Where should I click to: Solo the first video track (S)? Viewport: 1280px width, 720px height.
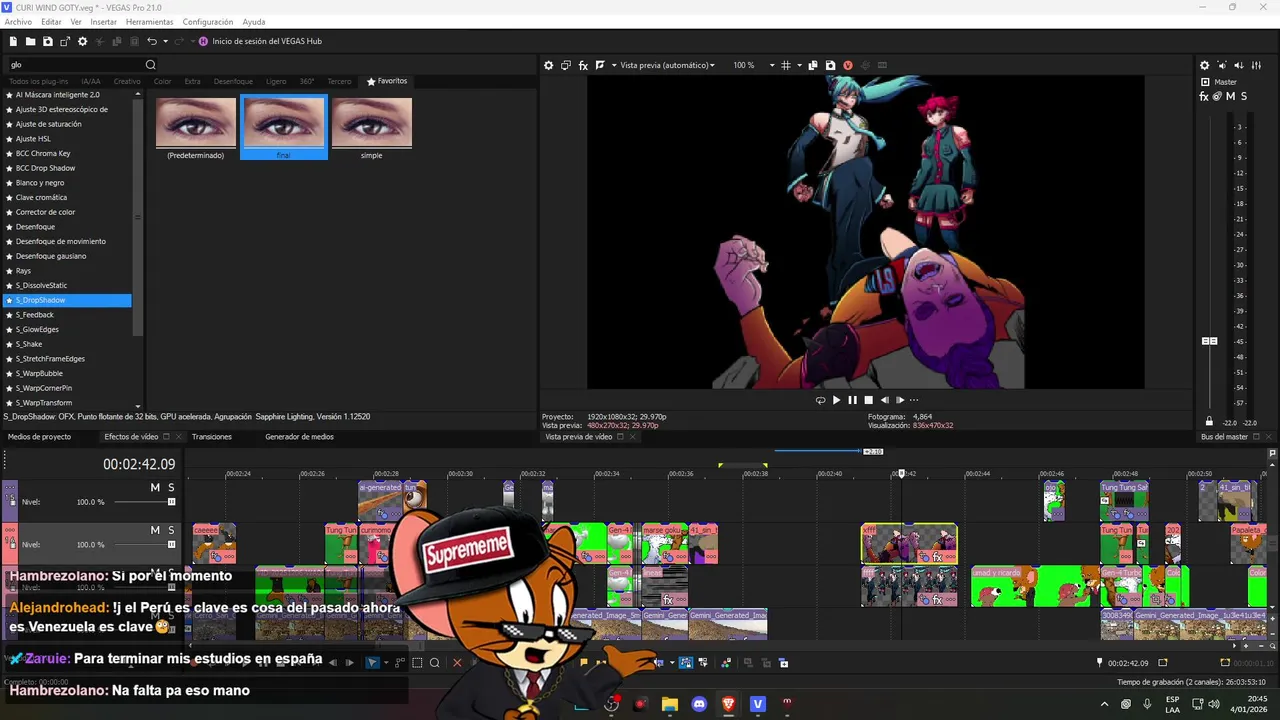[171, 487]
